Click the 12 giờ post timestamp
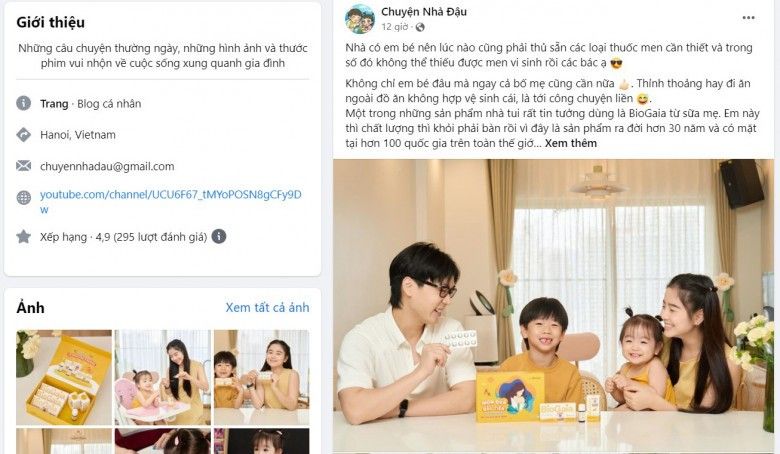This screenshot has width=780, height=454. pyautogui.click(x=395, y=27)
